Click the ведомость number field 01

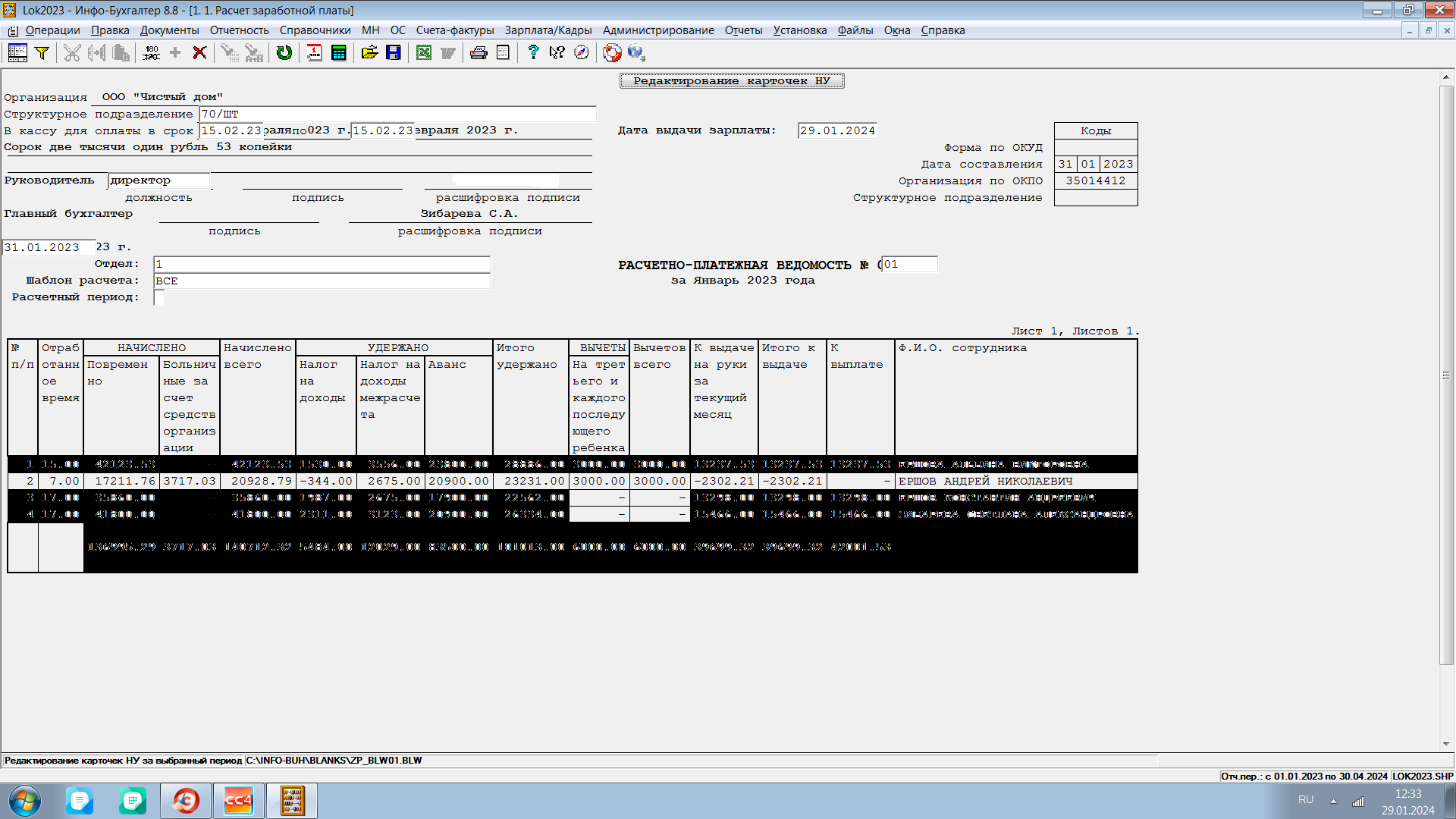[x=909, y=264]
